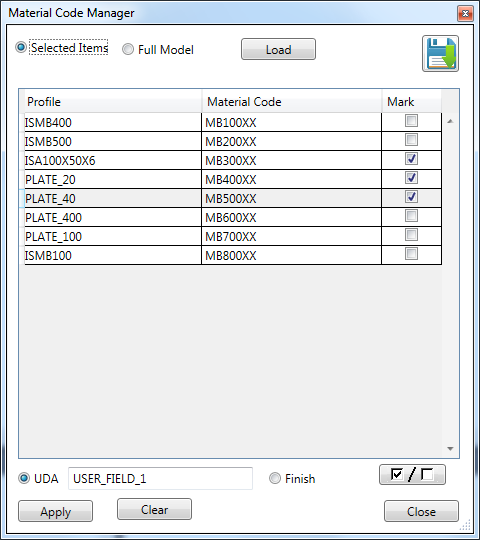
Task: Select the UDA radio button
Action: (x=24, y=478)
